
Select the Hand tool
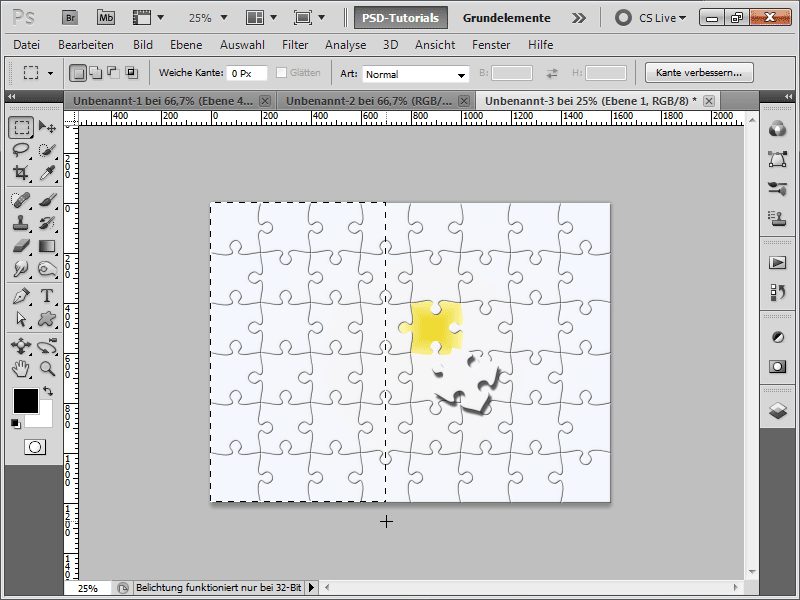[x=21, y=368]
